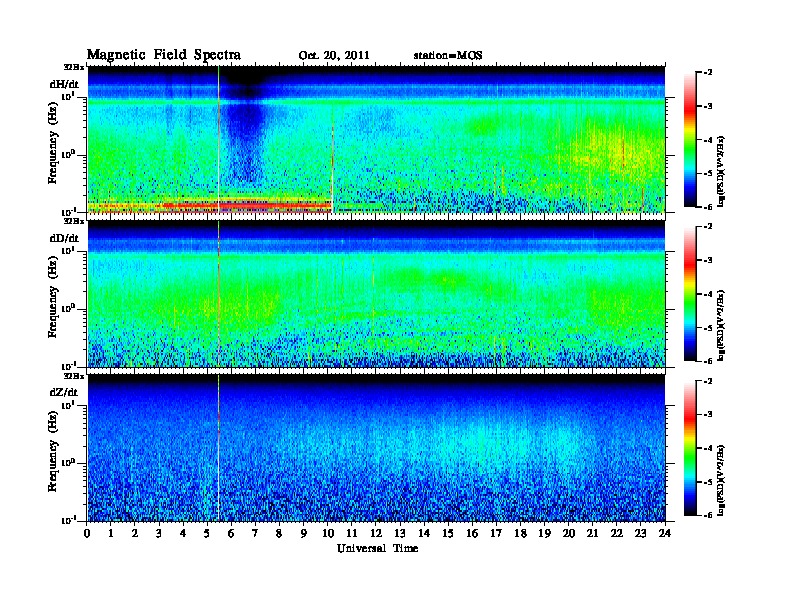This screenshot has width=792, height=612.
Task: Click the hour '1' tick label
Action: (x=111, y=533)
